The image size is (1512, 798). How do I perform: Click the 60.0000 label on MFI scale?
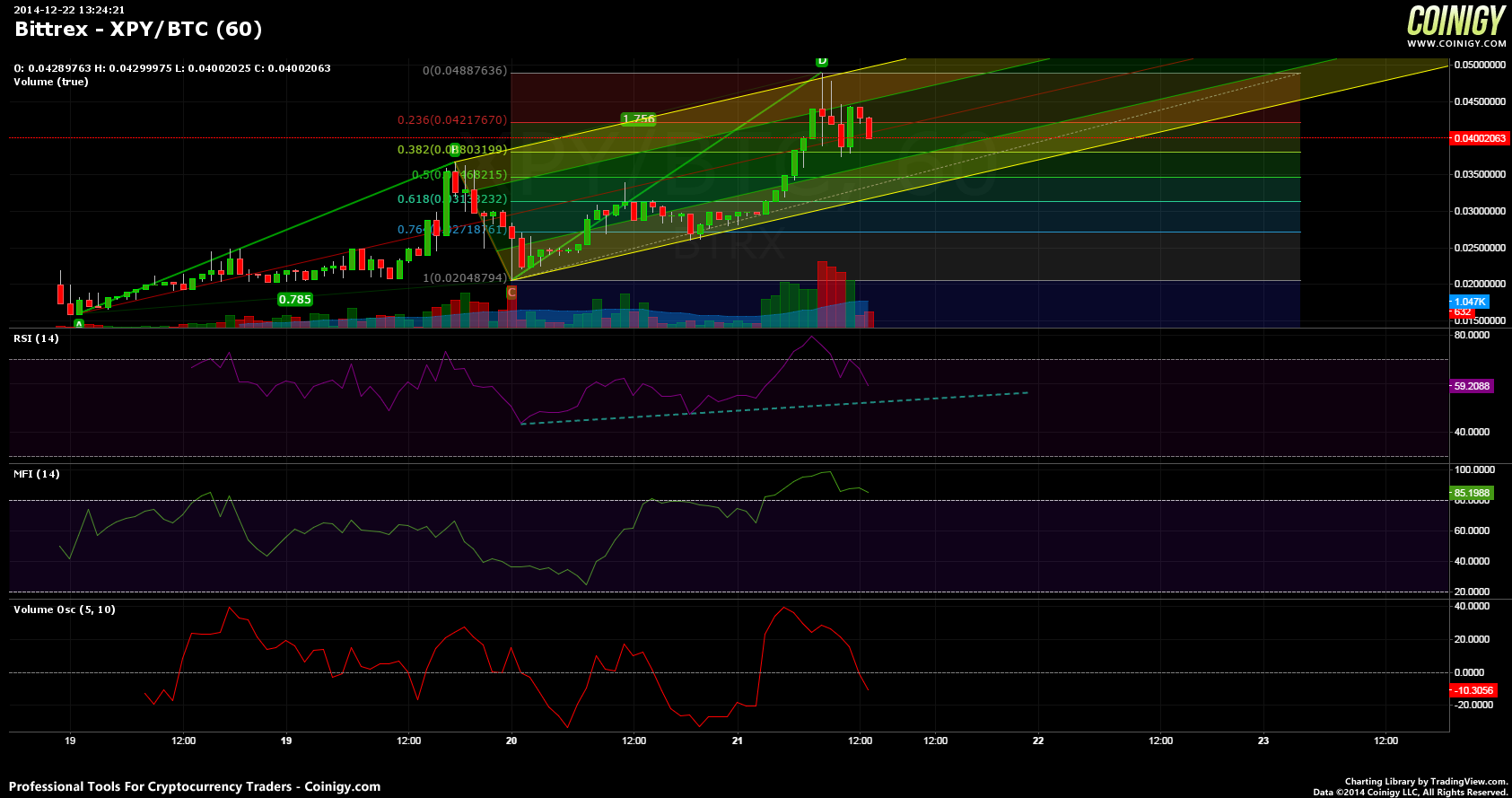1473,531
